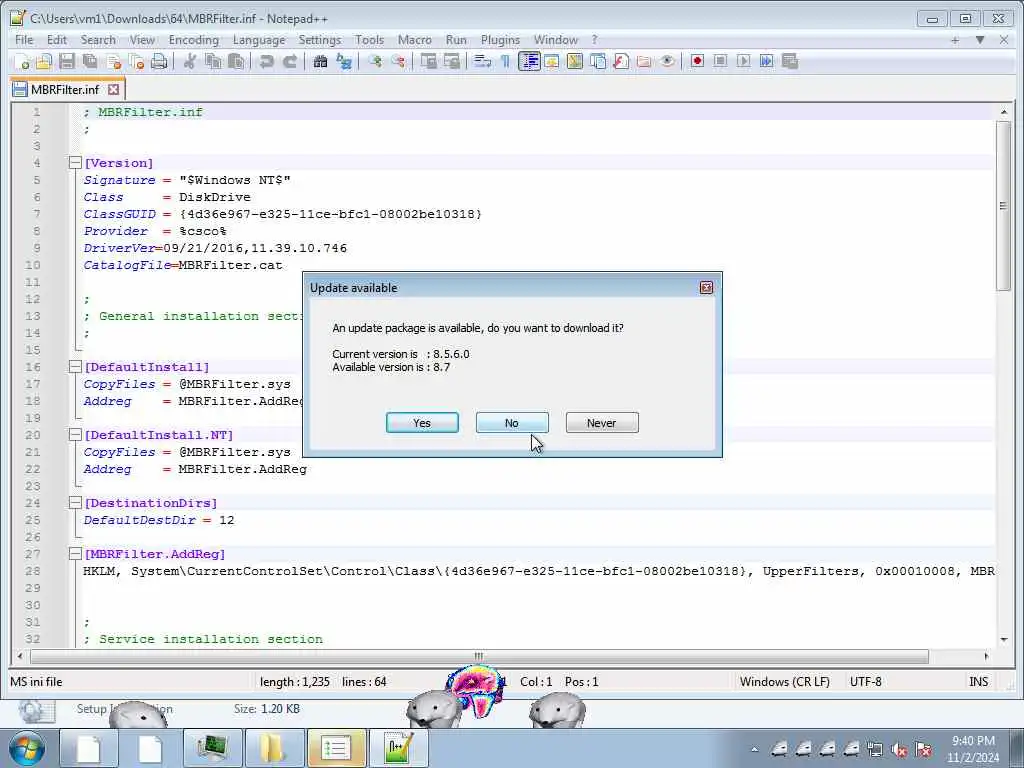Click the plus button beside the menu bar
The width and height of the screenshot is (1024, 768).
(x=955, y=40)
